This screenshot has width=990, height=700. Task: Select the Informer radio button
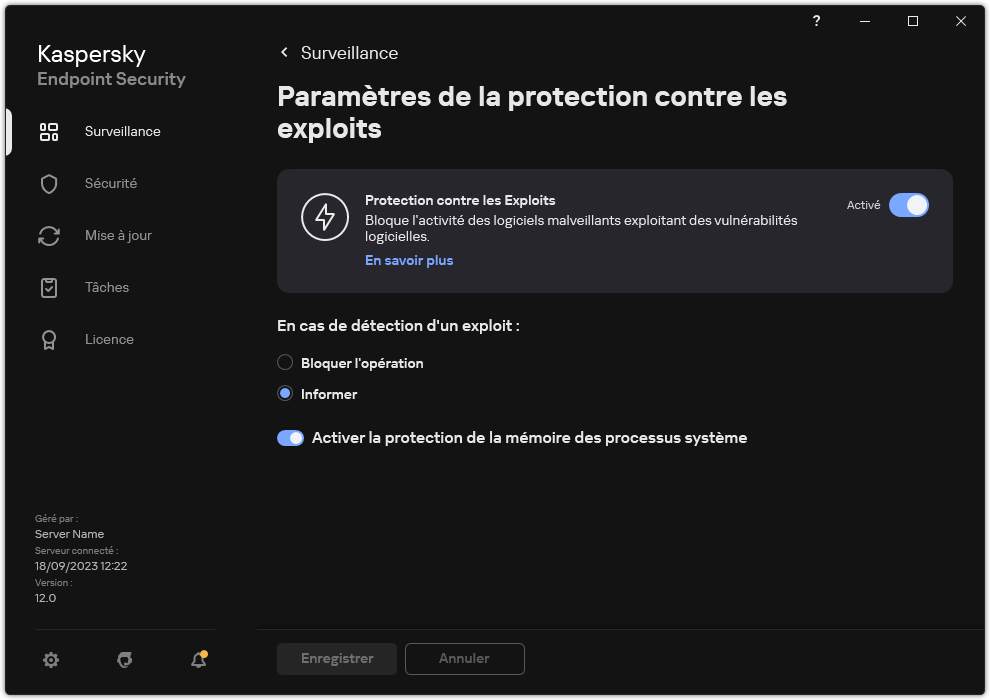point(285,393)
